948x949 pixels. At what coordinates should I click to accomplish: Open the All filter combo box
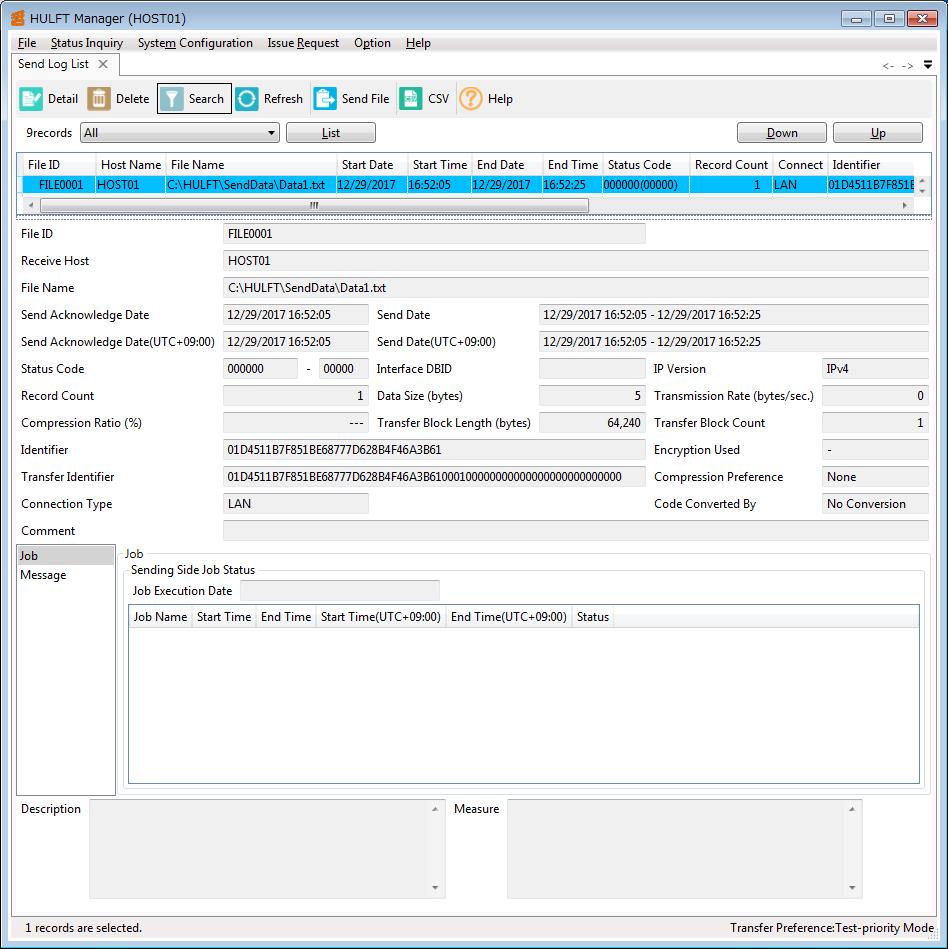(x=180, y=133)
